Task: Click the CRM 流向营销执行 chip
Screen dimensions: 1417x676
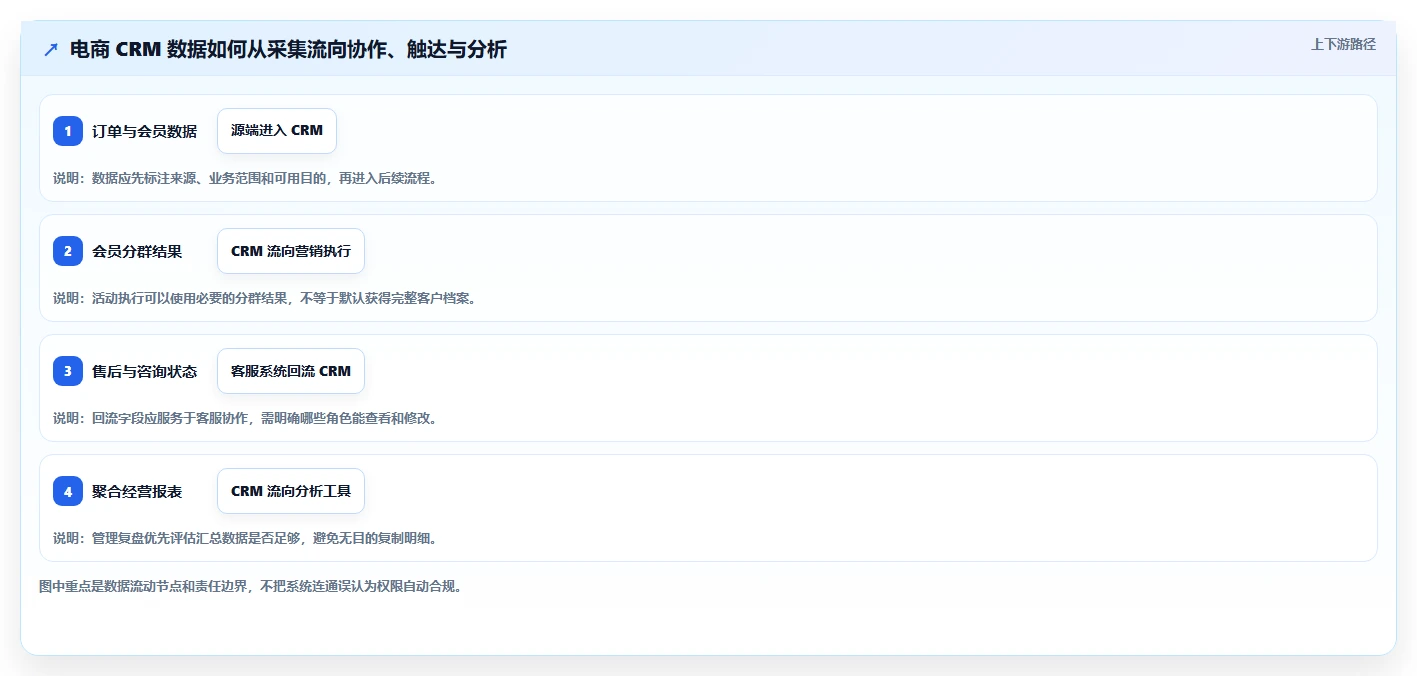Action: click(x=291, y=251)
